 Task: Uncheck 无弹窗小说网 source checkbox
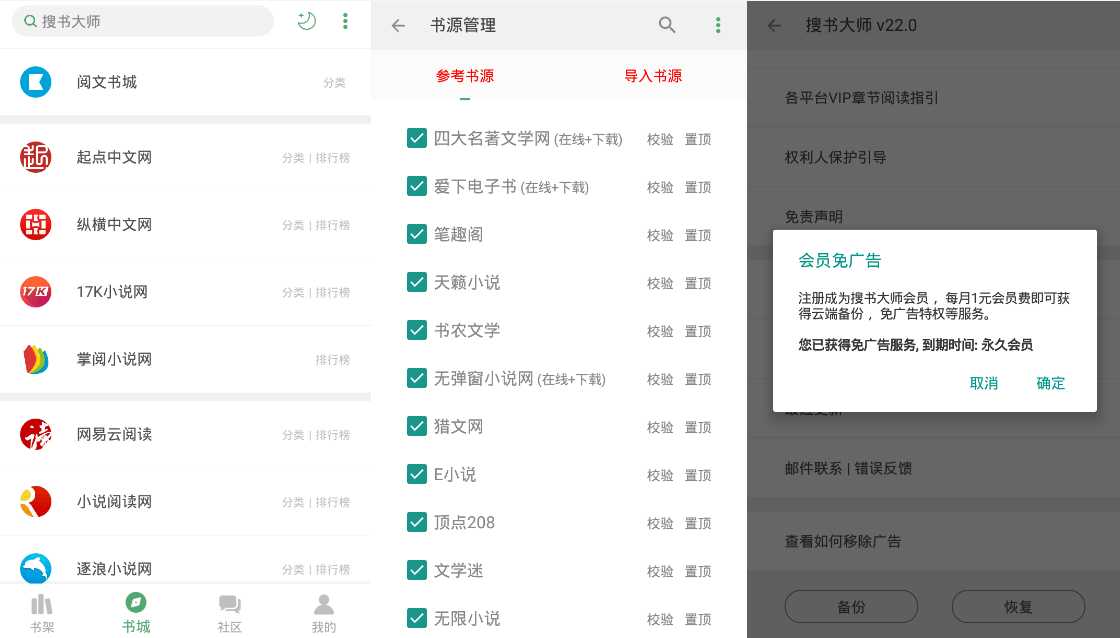(x=416, y=378)
